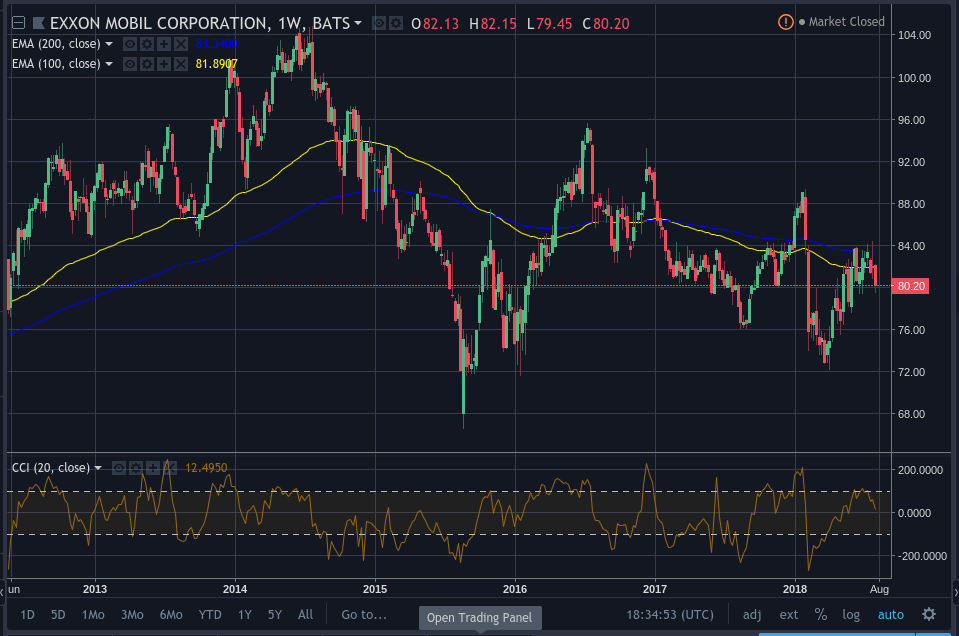The width and height of the screenshot is (959, 636).
Task: Open CCI (20, close) settings gear
Action: 135,467
